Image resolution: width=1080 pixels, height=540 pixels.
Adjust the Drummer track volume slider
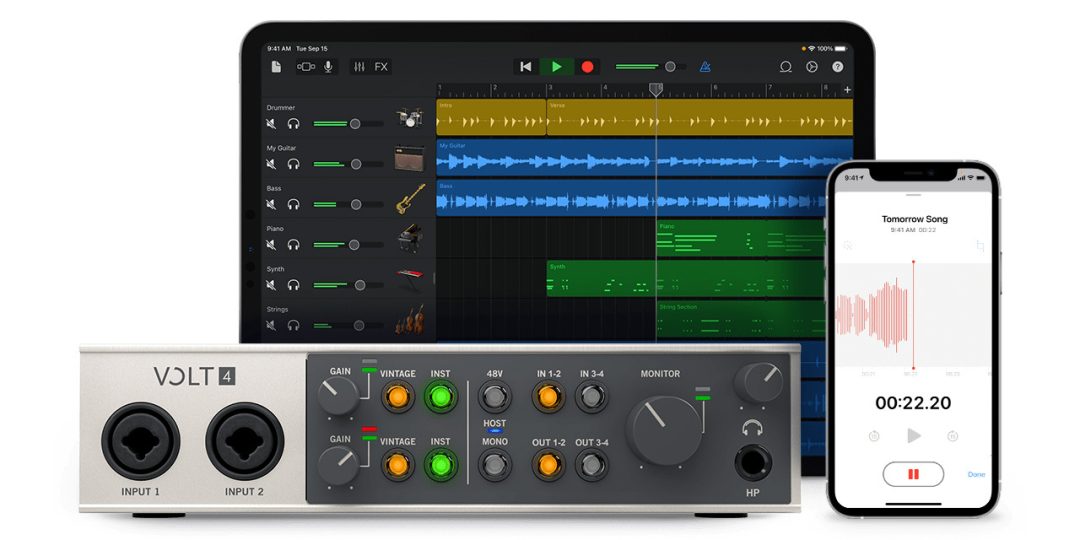[x=348, y=124]
